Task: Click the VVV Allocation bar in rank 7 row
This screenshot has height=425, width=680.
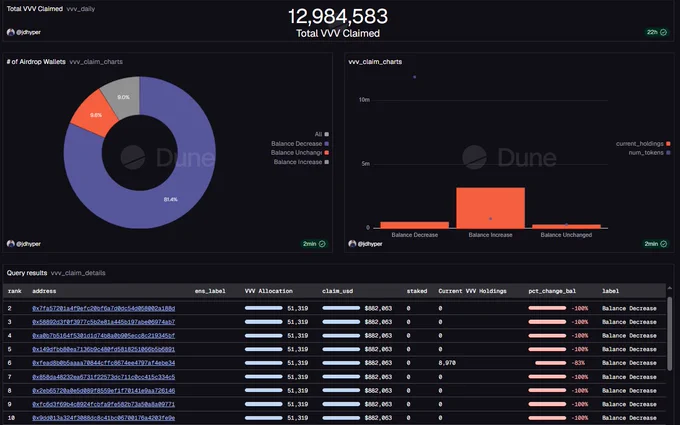Action: click(x=263, y=377)
